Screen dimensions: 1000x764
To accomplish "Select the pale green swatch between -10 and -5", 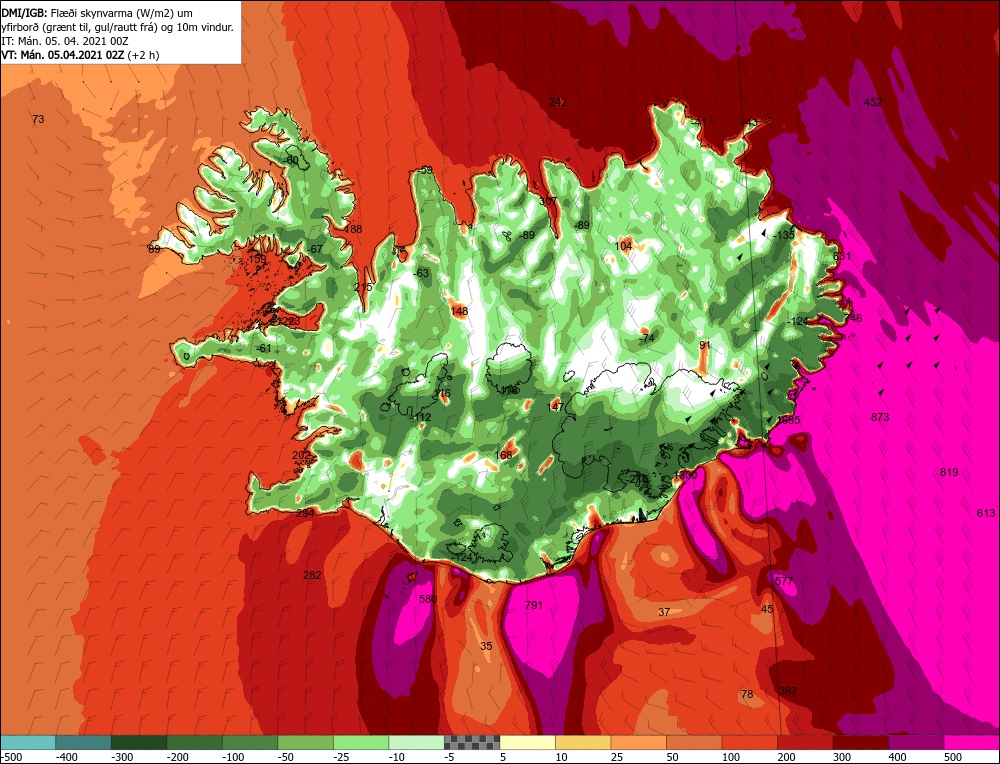I will (416, 742).
